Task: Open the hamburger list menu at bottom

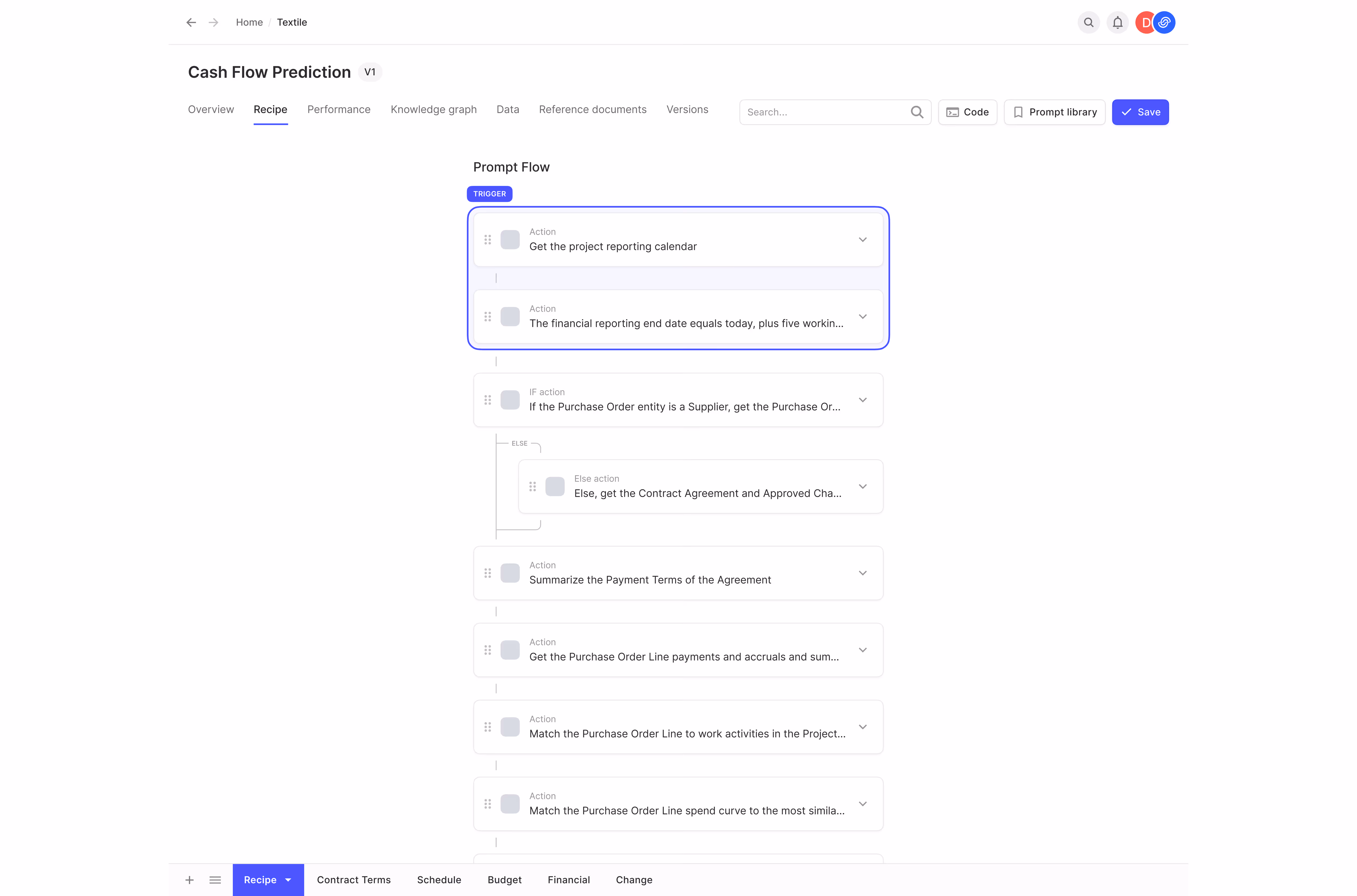Action: pos(215,879)
